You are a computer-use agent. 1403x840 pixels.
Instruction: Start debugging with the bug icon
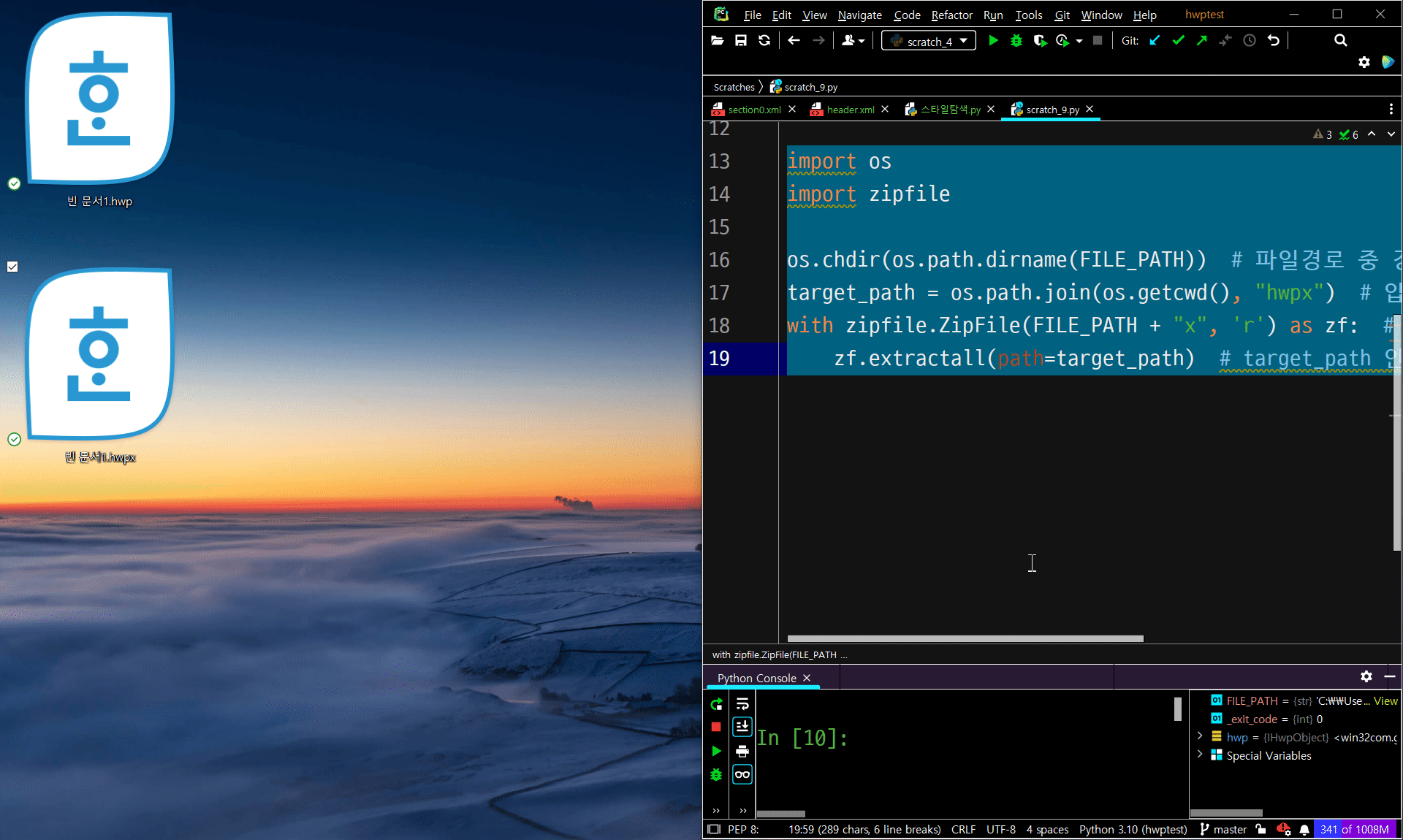click(x=1016, y=41)
